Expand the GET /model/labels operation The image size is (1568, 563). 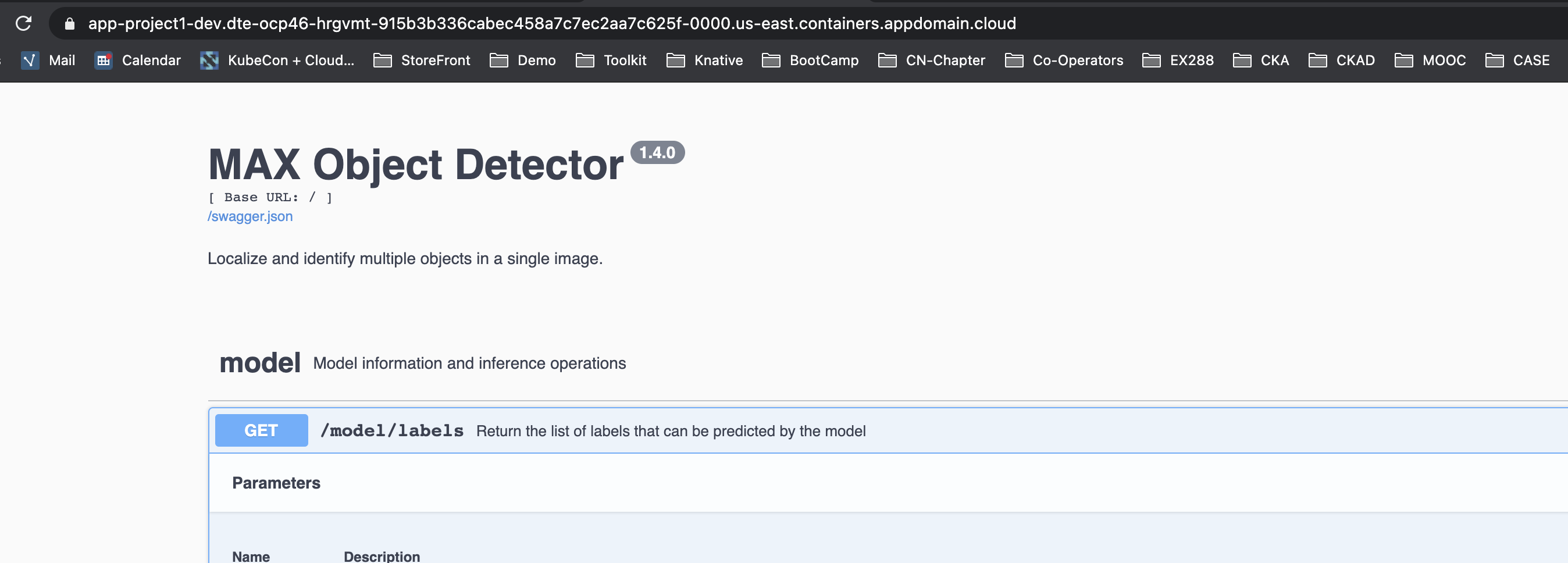pyautogui.click(x=393, y=430)
